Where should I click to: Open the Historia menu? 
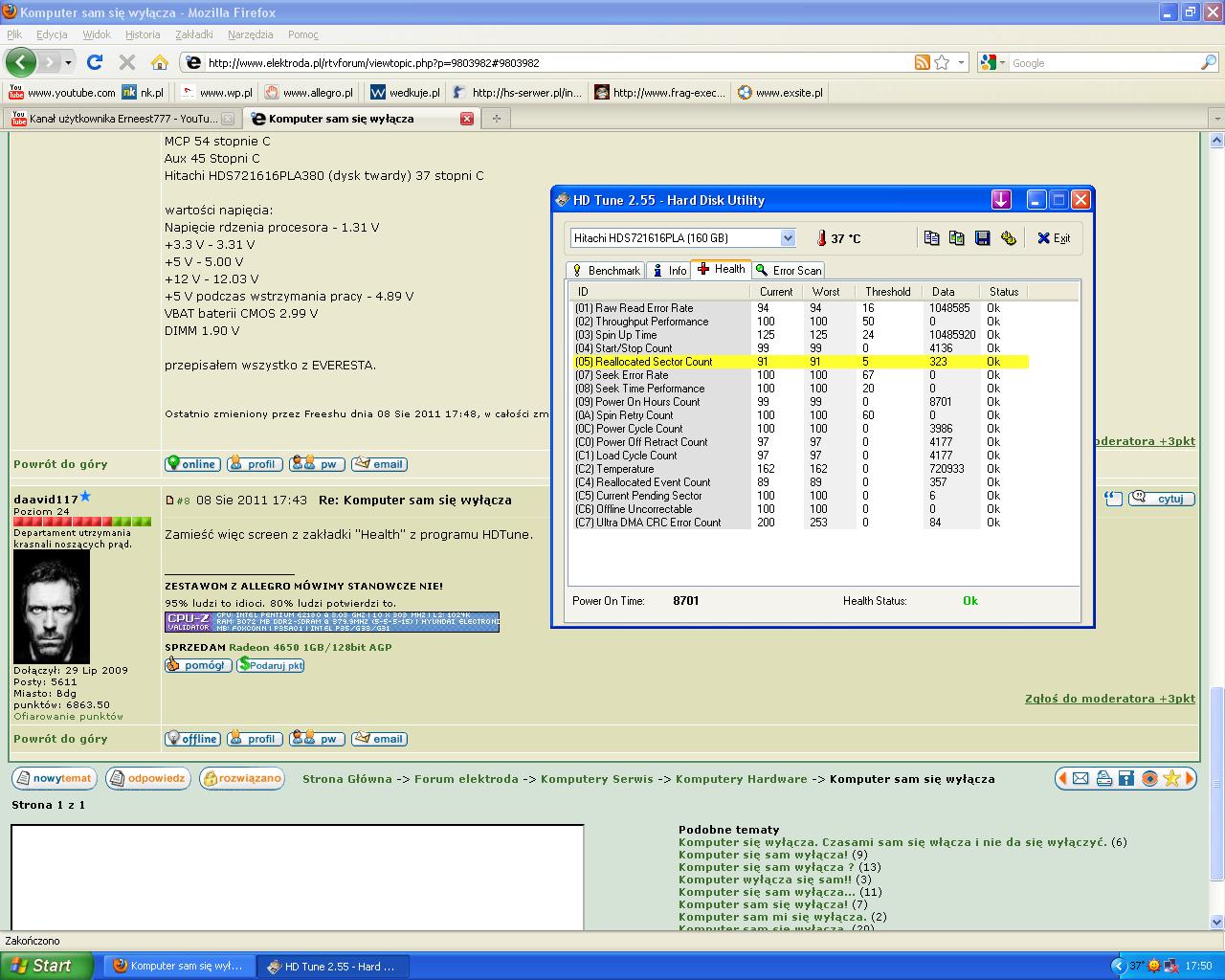[143, 34]
